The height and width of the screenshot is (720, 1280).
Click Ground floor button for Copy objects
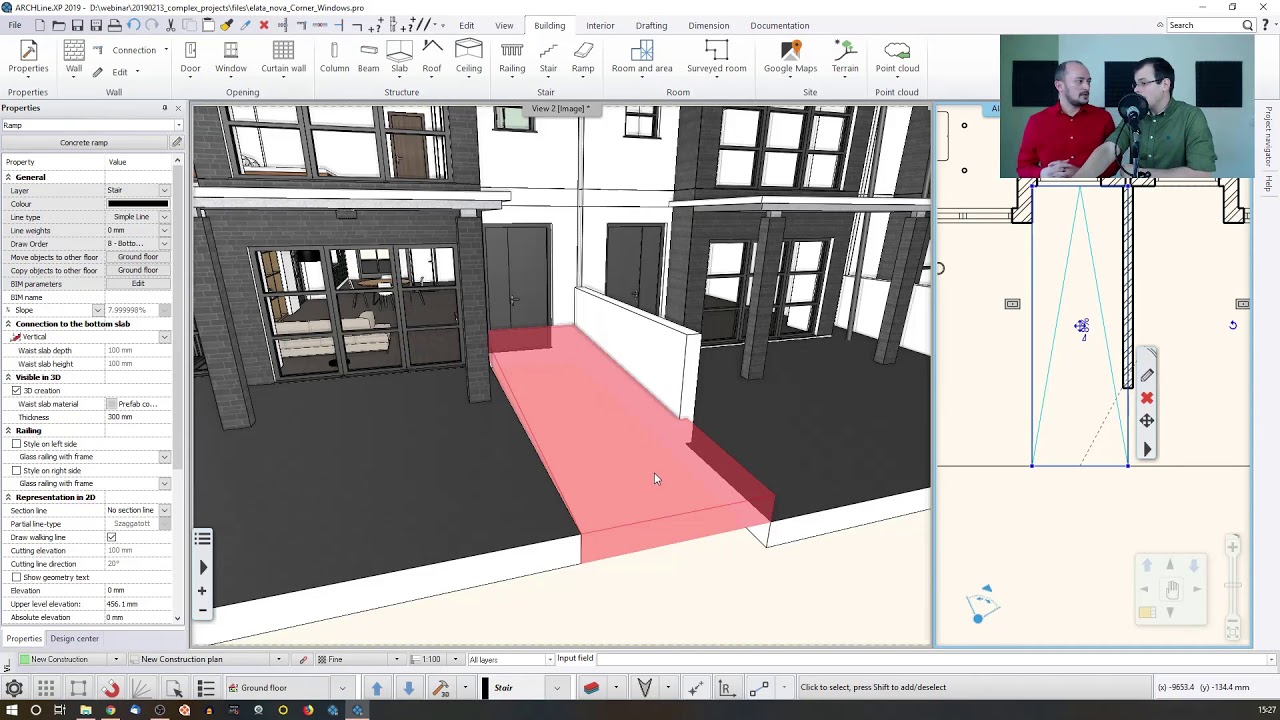tap(138, 270)
